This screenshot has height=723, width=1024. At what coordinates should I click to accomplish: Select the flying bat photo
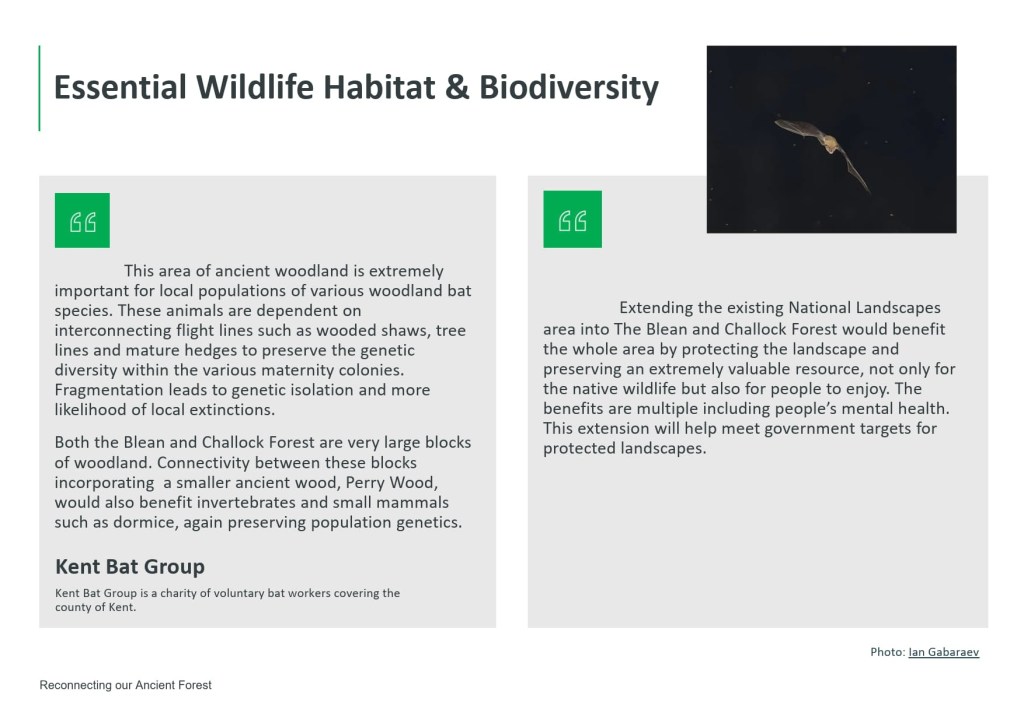pos(831,139)
